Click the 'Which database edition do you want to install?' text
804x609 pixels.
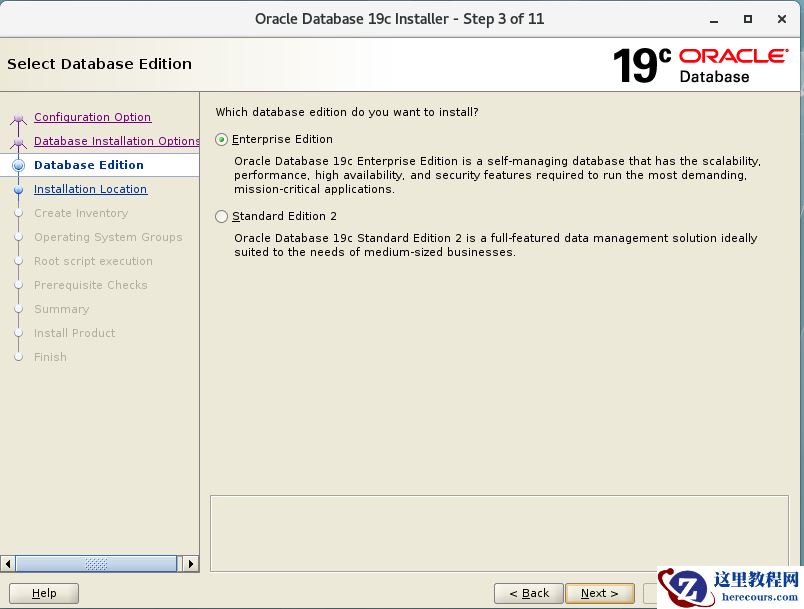(x=347, y=112)
